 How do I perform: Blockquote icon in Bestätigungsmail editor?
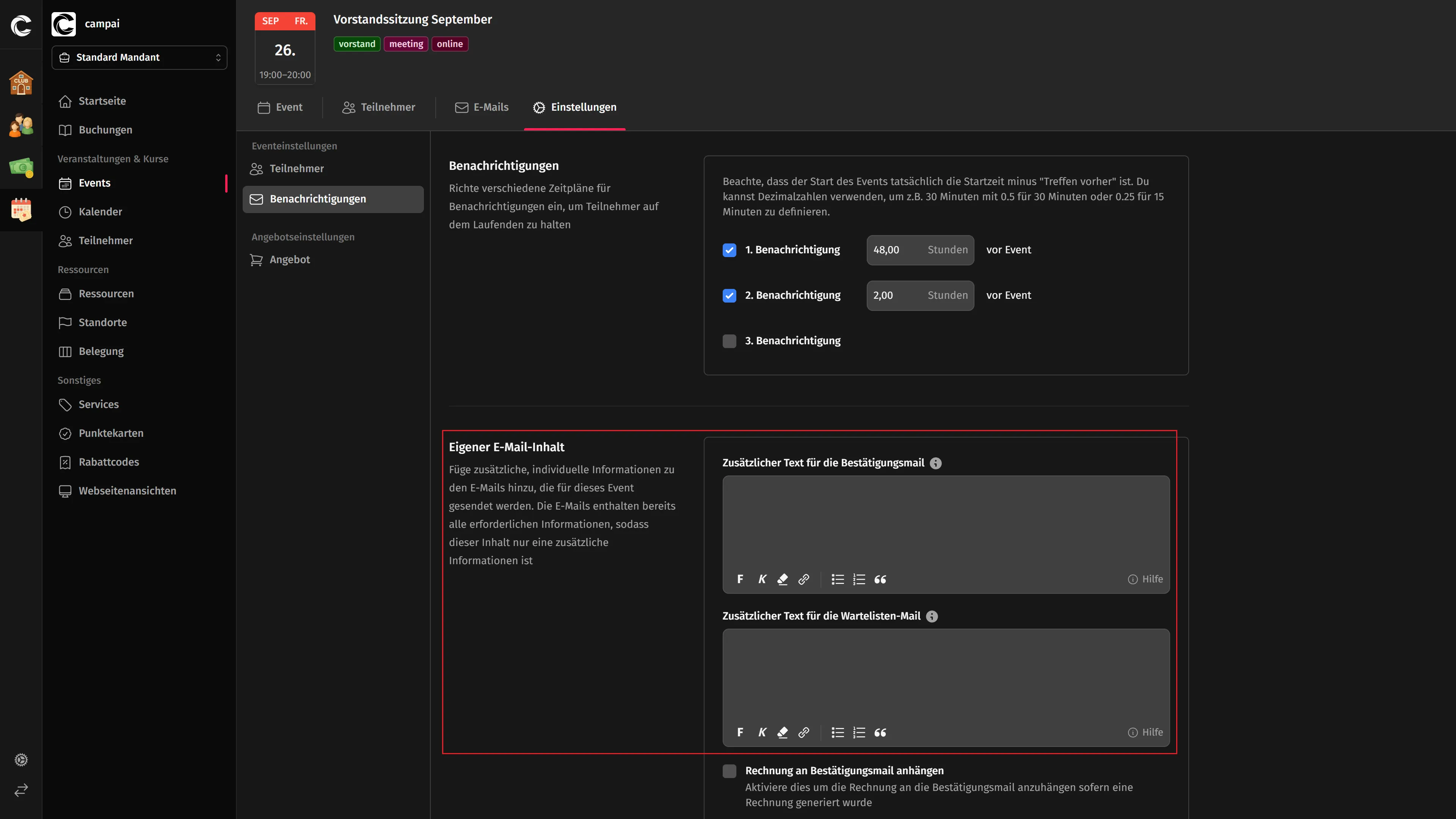click(x=880, y=579)
